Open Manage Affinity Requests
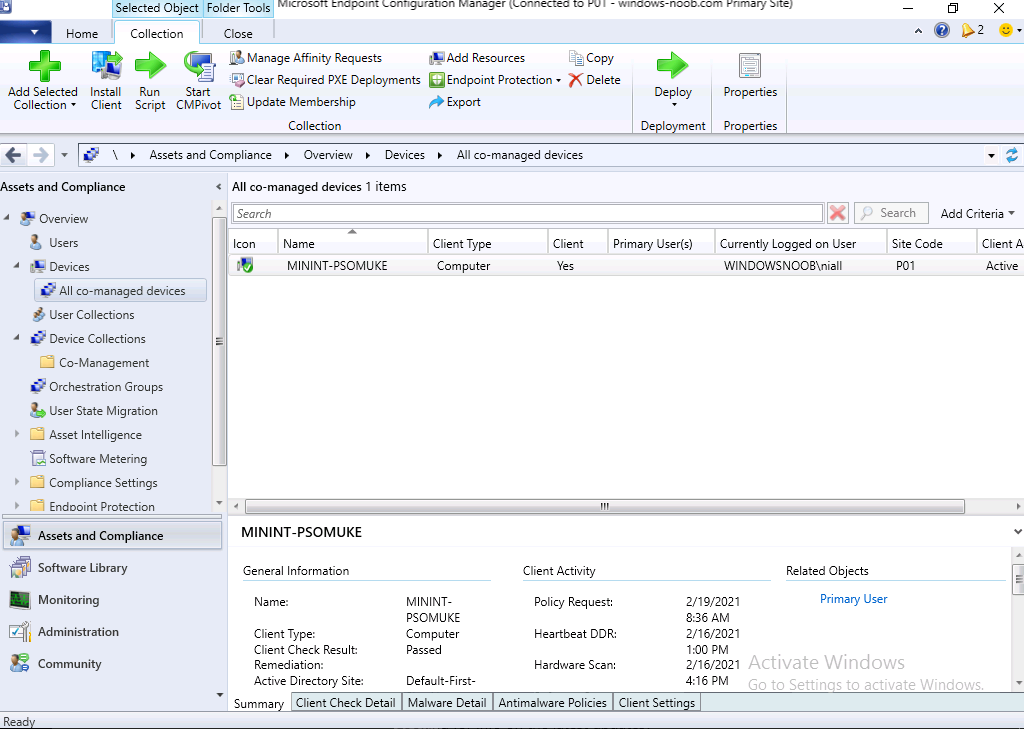This screenshot has width=1024, height=729. [x=306, y=58]
